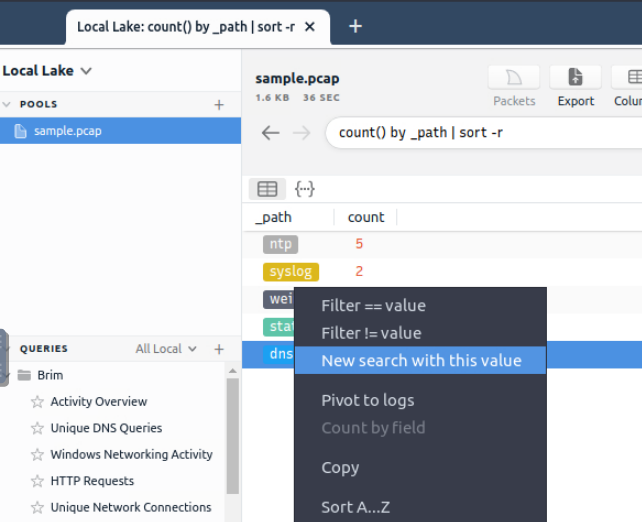The image size is (642, 522).
Task: Click the yellow syslog path tag
Action: [291, 271]
